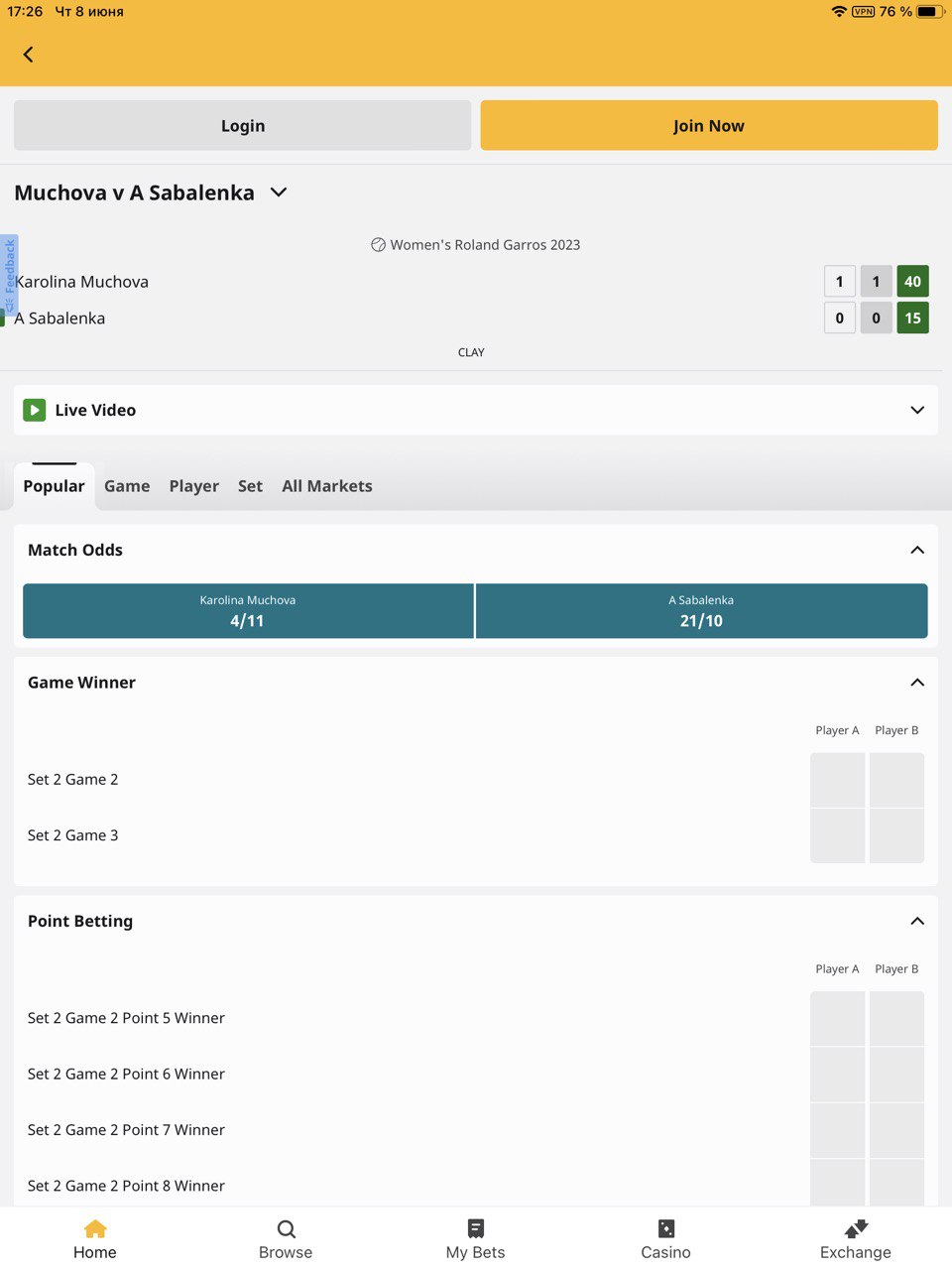952x1270 pixels.
Task: Tap the A Sabalenka scoreboard name
Action: (59, 318)
